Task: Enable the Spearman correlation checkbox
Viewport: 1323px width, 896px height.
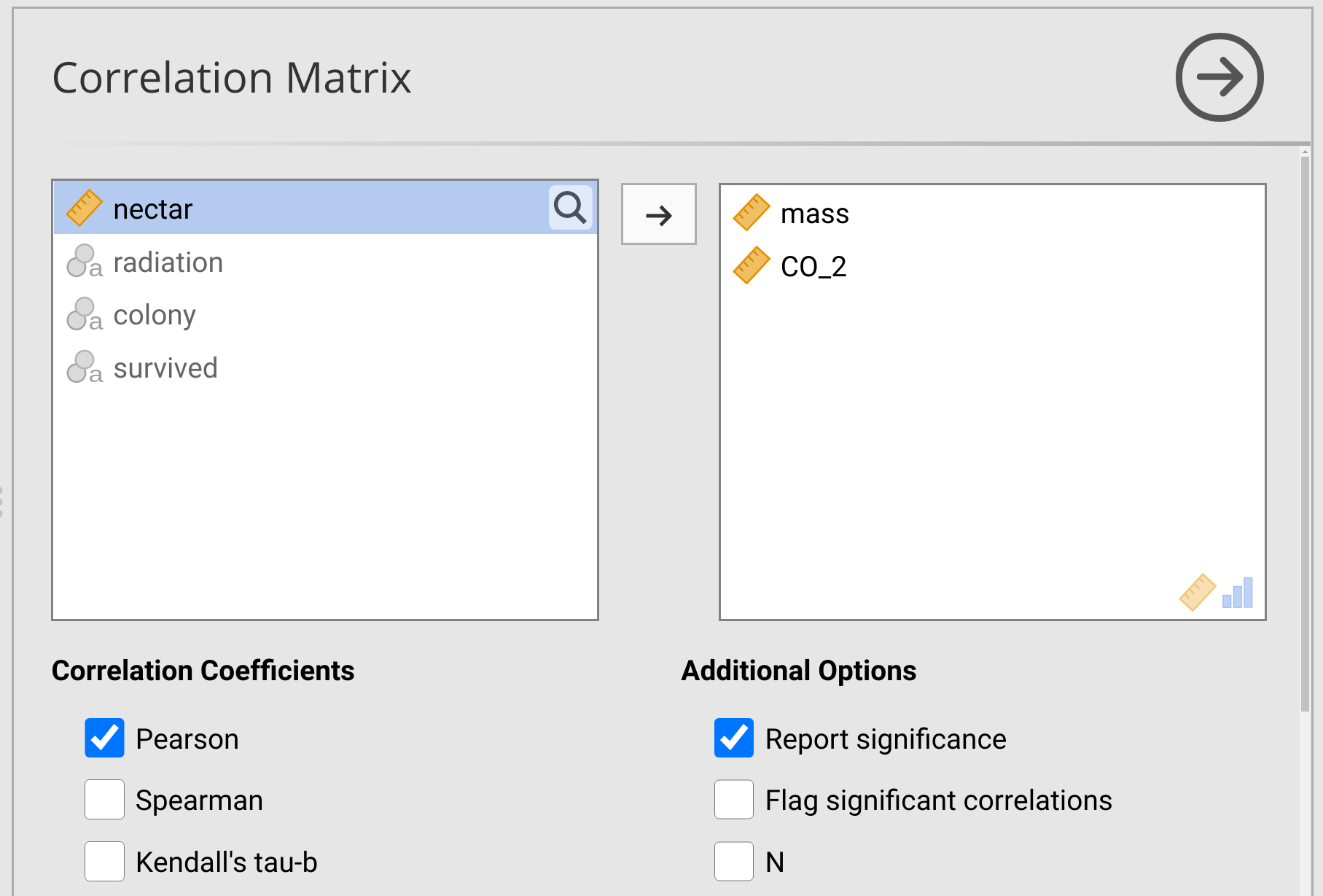Action: pyautogui.click(x=104, y=800)
